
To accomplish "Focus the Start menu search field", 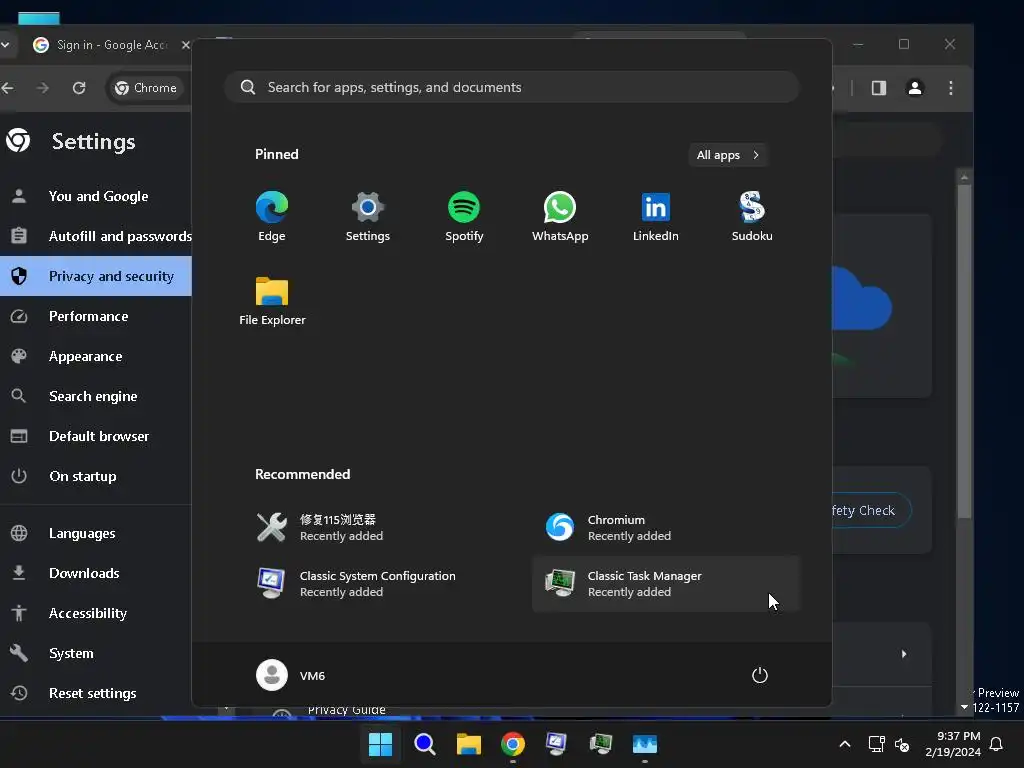I will click(511, 87).
